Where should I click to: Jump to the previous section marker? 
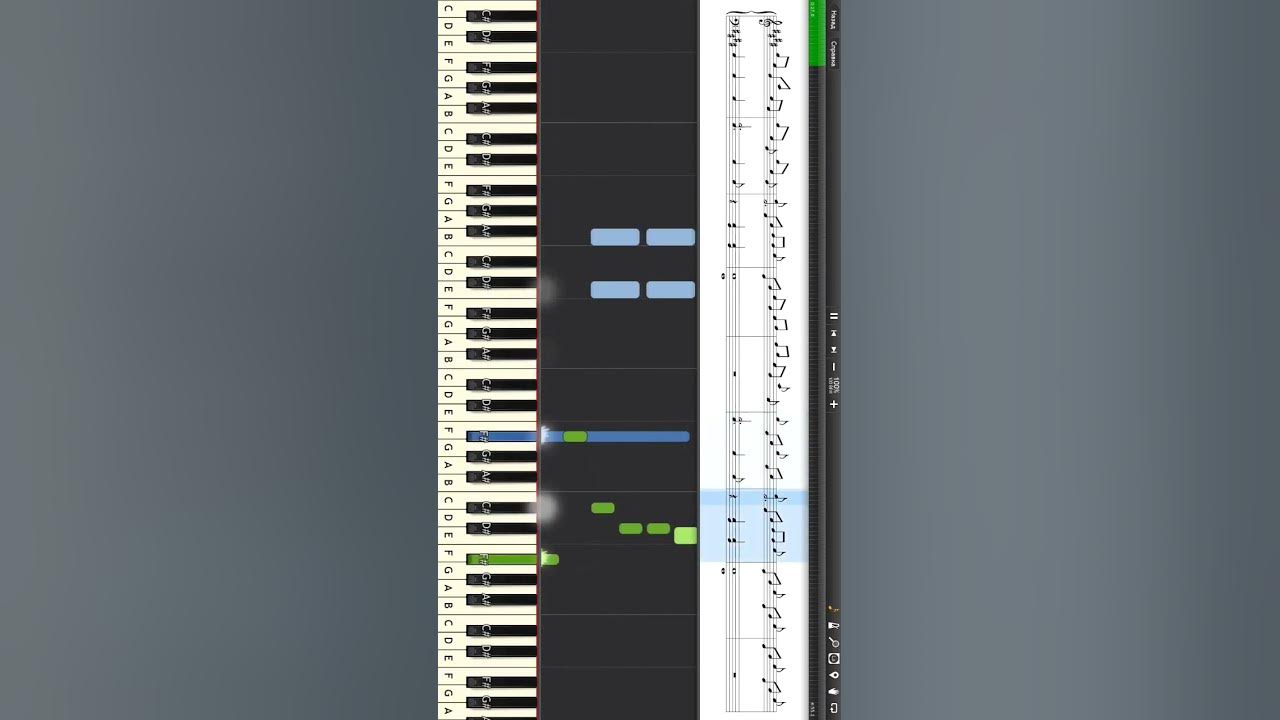(x=834, y=333)
